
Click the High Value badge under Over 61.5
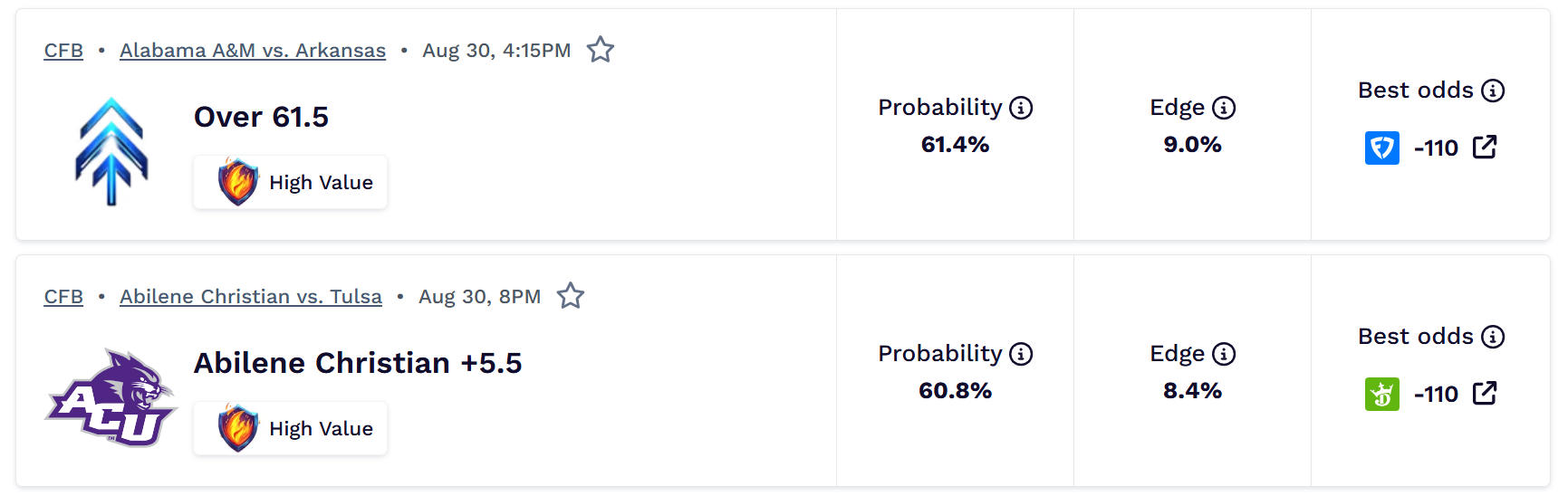coord(290,182)
